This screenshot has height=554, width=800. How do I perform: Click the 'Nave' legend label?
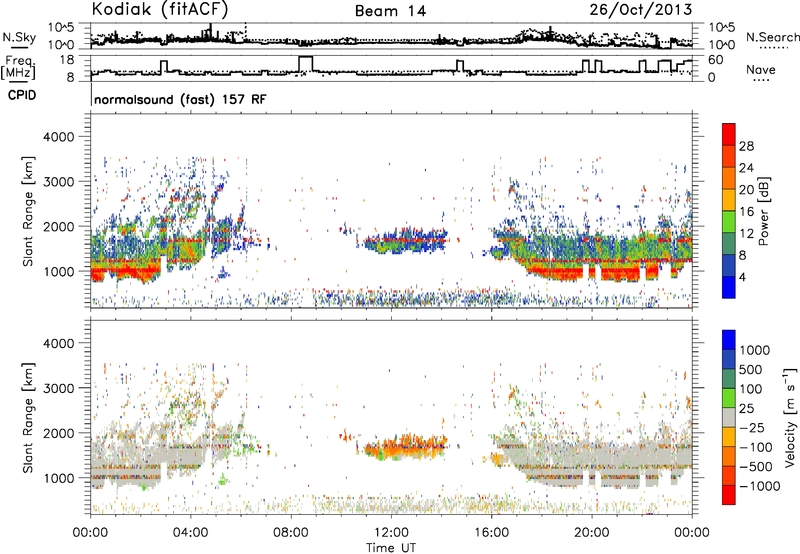pos(761,69)
